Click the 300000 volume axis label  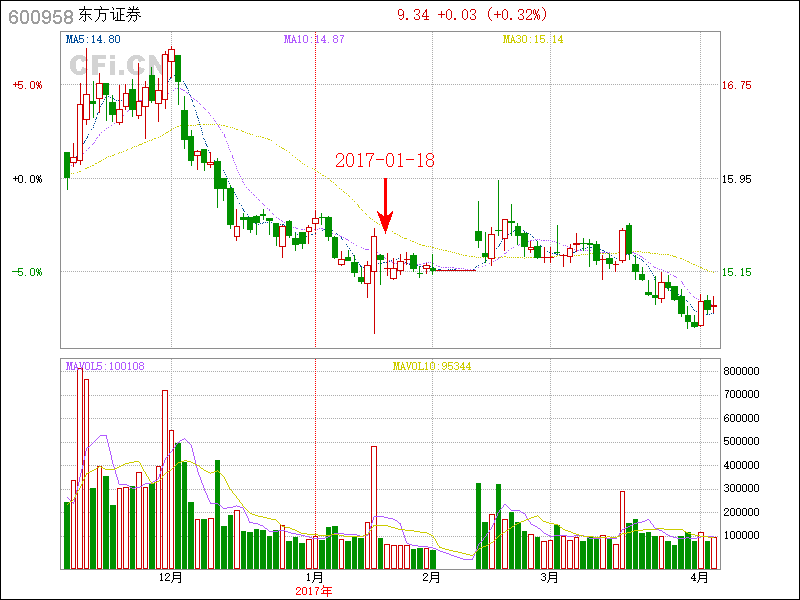click(741, 488)
